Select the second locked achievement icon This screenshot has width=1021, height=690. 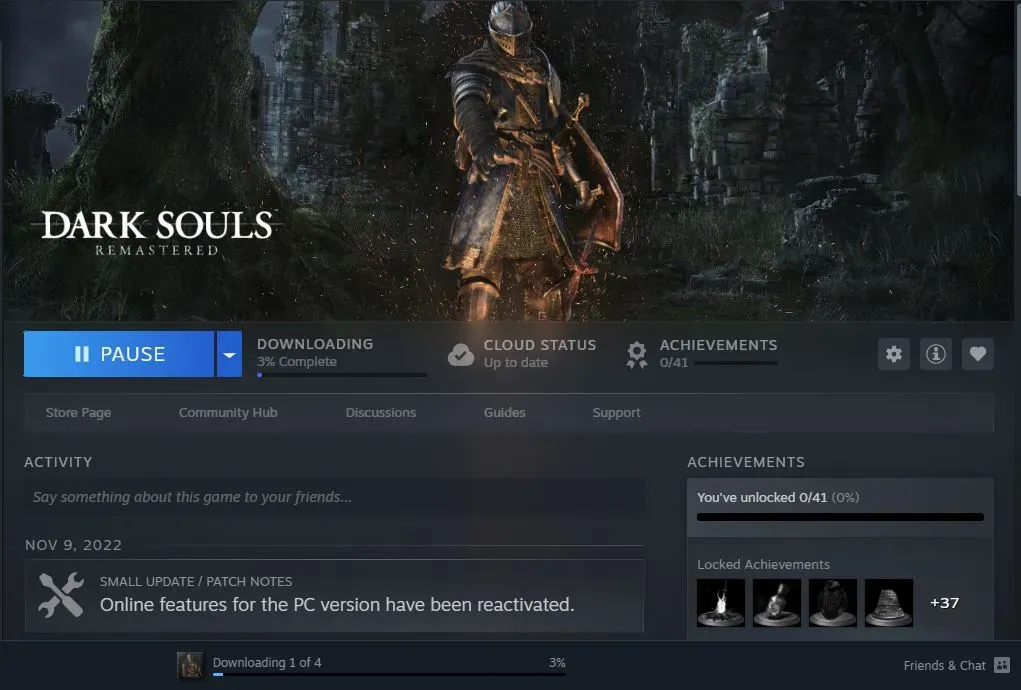[777, 603]
